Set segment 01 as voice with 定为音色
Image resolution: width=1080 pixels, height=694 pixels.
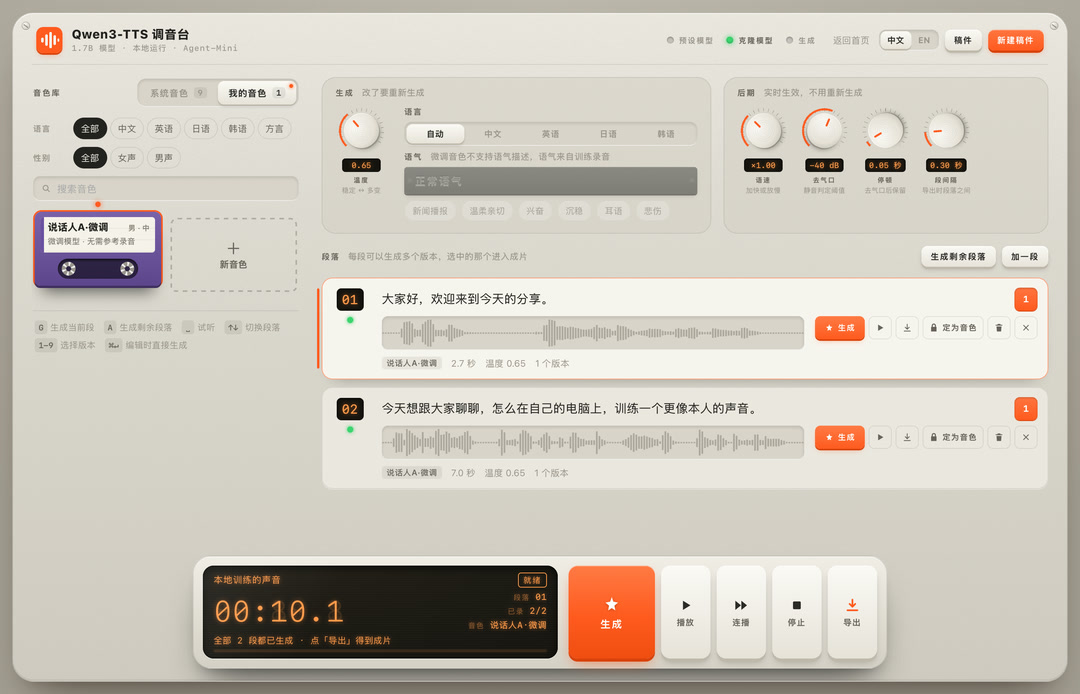[953, 328]
